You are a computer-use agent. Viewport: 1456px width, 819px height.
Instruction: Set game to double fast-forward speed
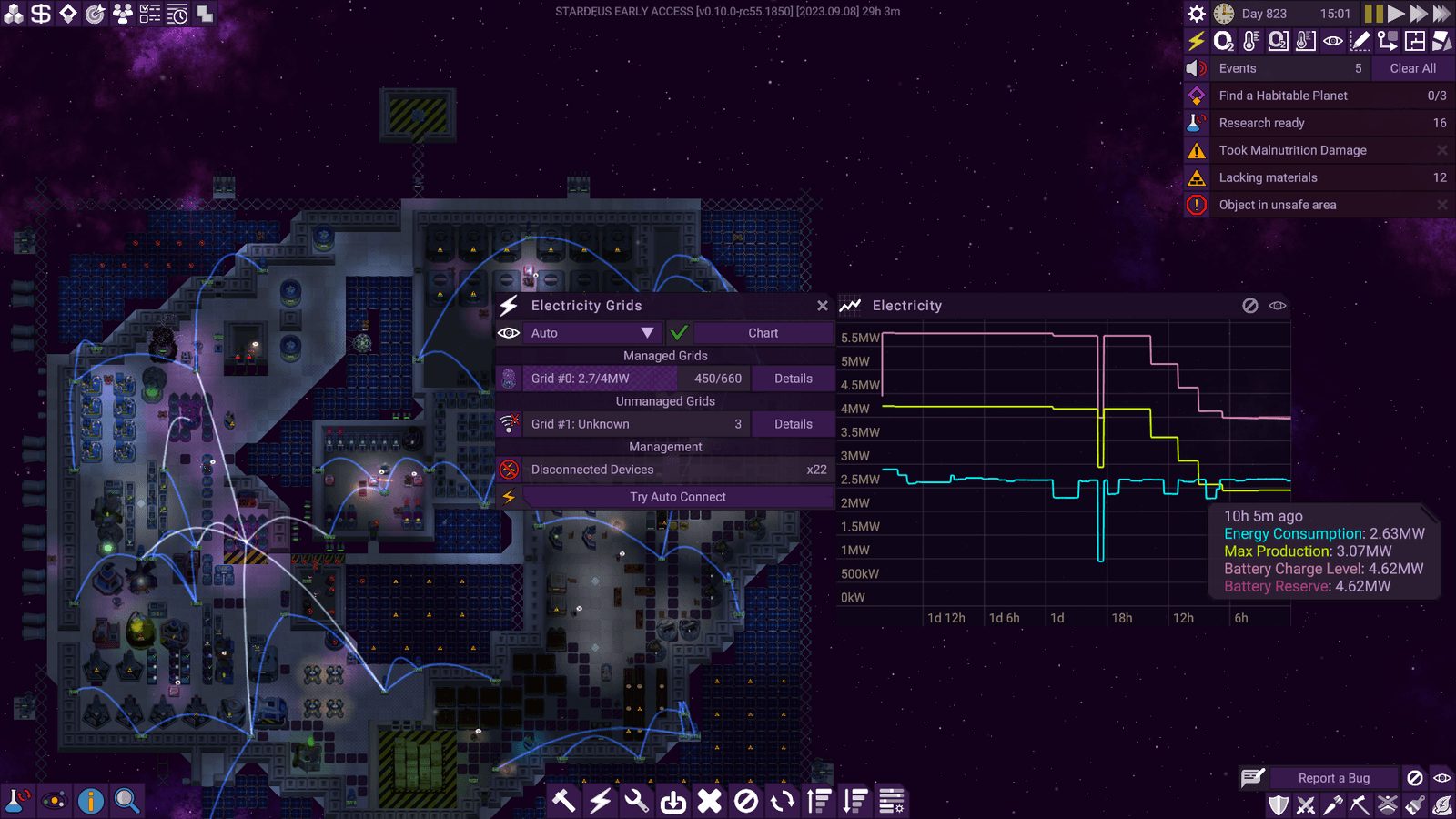click(x=1420, y=14)
